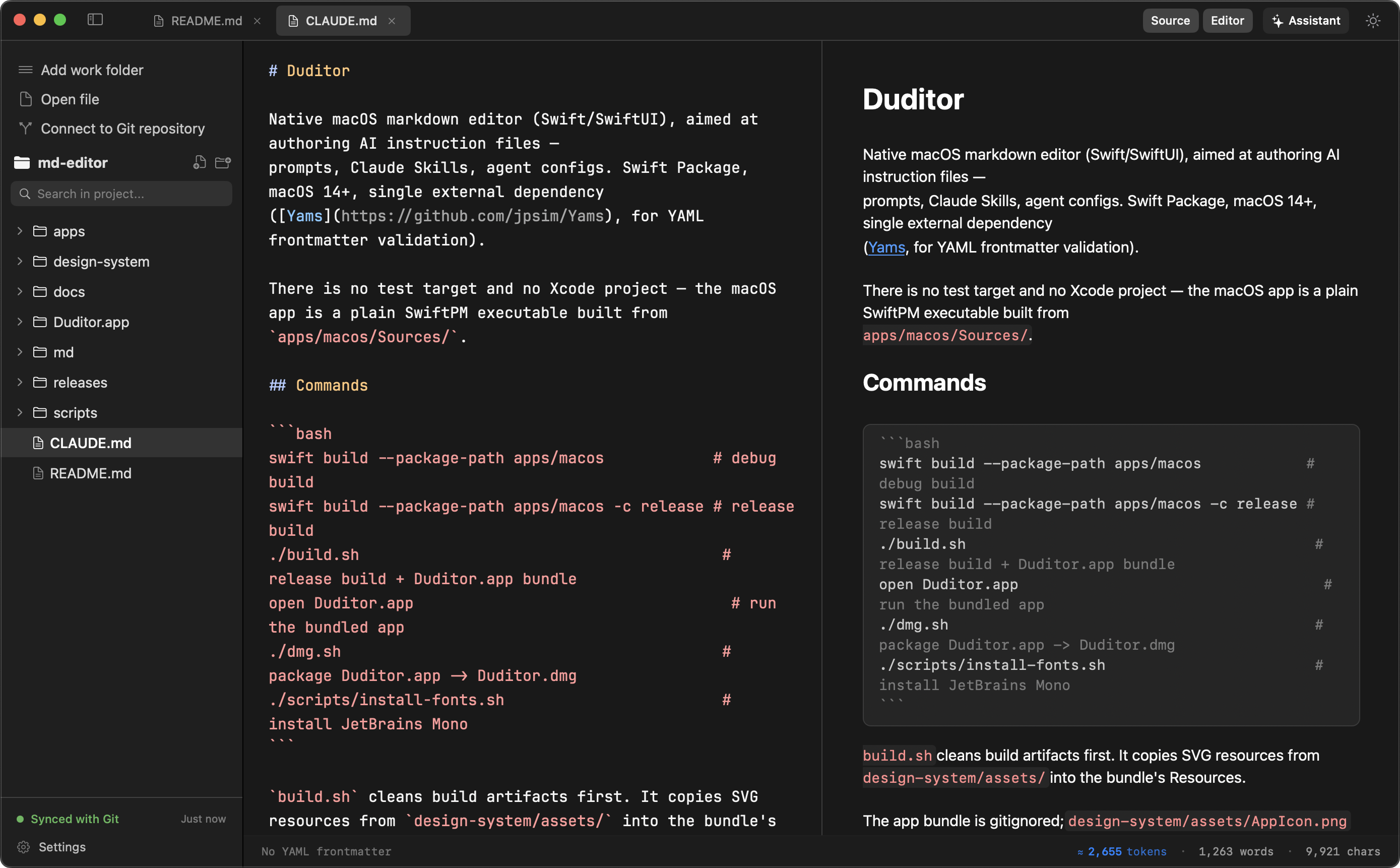Click the docs folder icon
The height and width of the screenshot is (868, 1400).
tap(40, 292)
